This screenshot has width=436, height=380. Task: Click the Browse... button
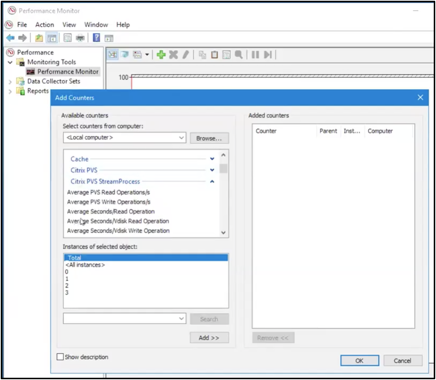[x=209, y=138]
